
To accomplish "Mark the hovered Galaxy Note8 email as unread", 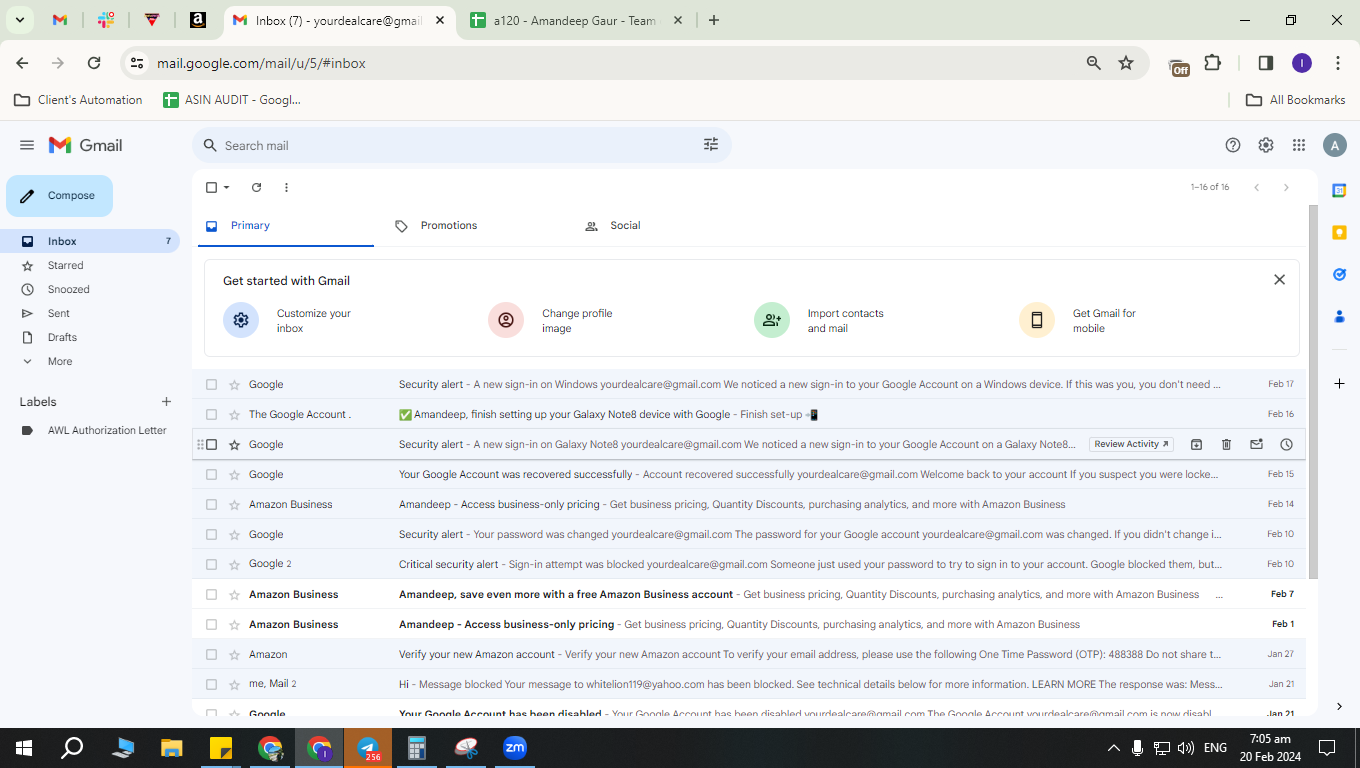I will pos(1256,444).
